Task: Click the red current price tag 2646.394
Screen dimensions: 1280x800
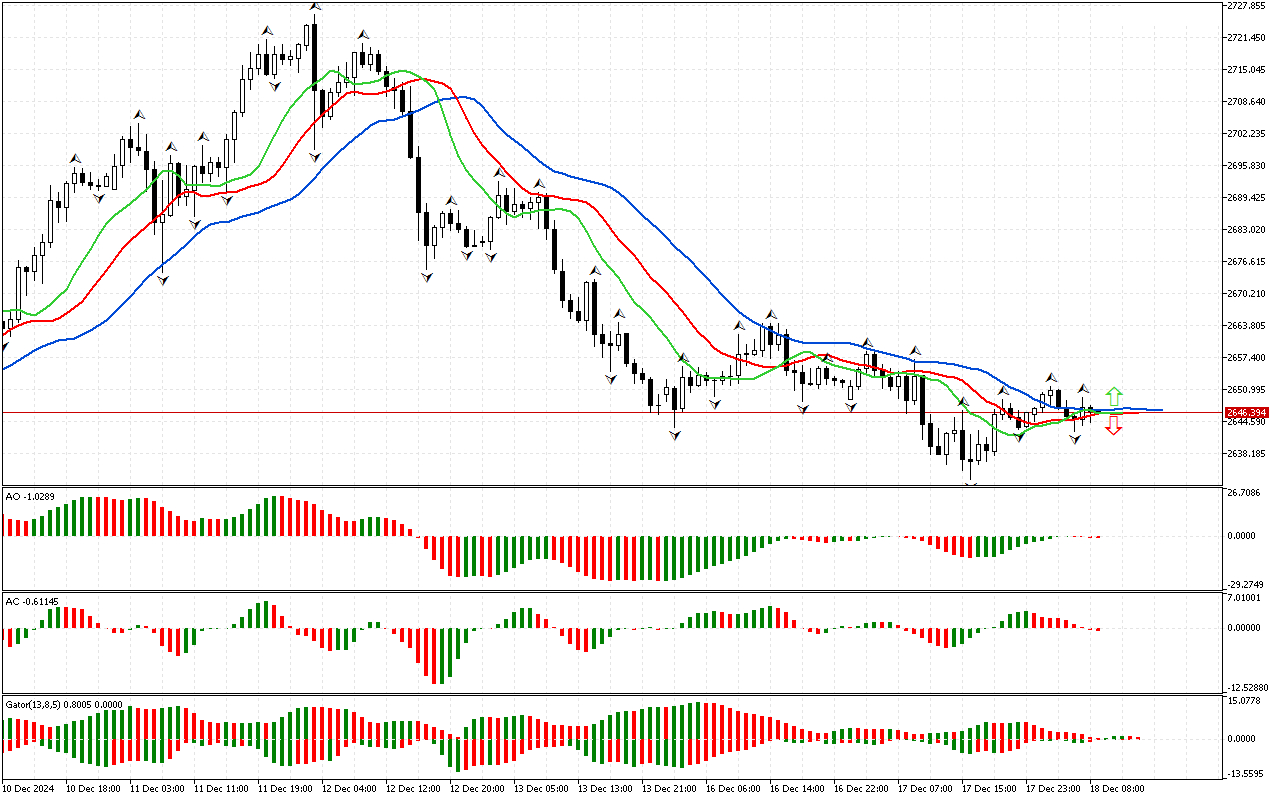Action: point(1247,412)
